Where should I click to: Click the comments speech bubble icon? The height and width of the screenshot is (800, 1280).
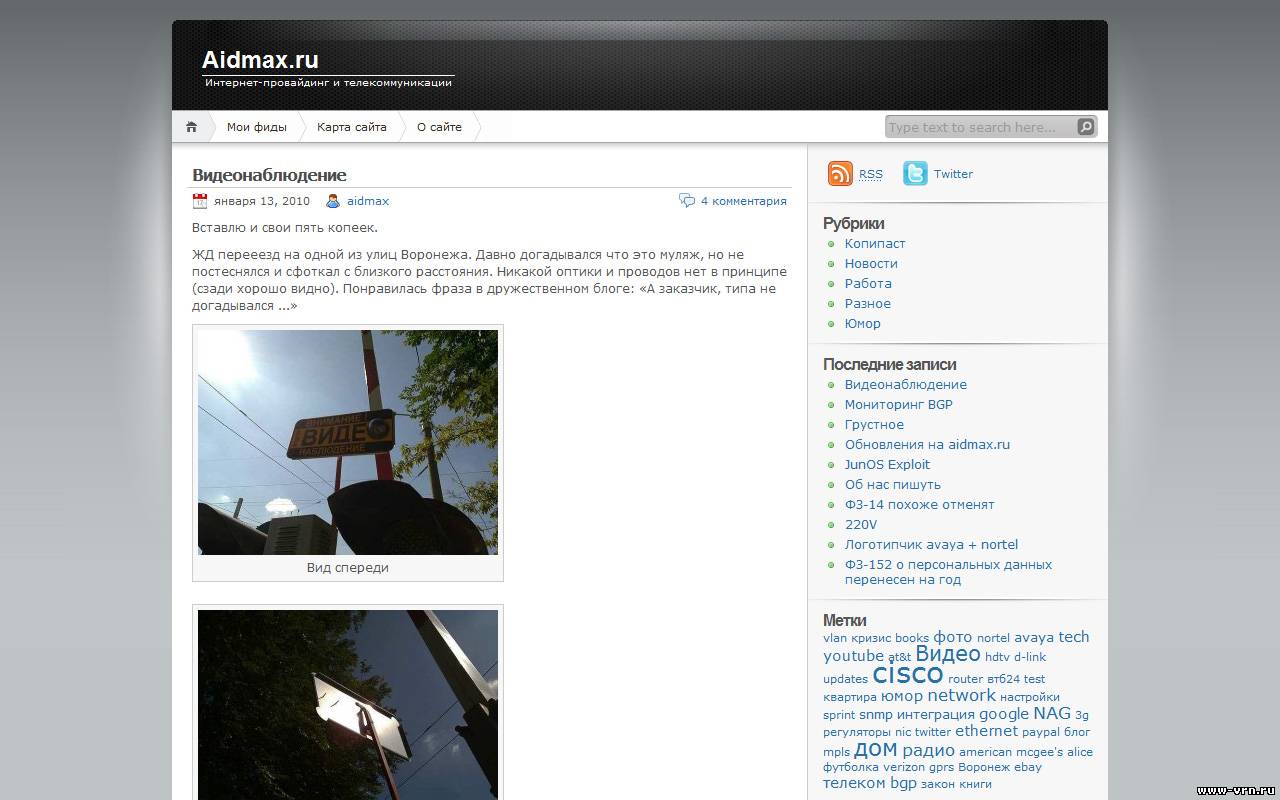687,201
